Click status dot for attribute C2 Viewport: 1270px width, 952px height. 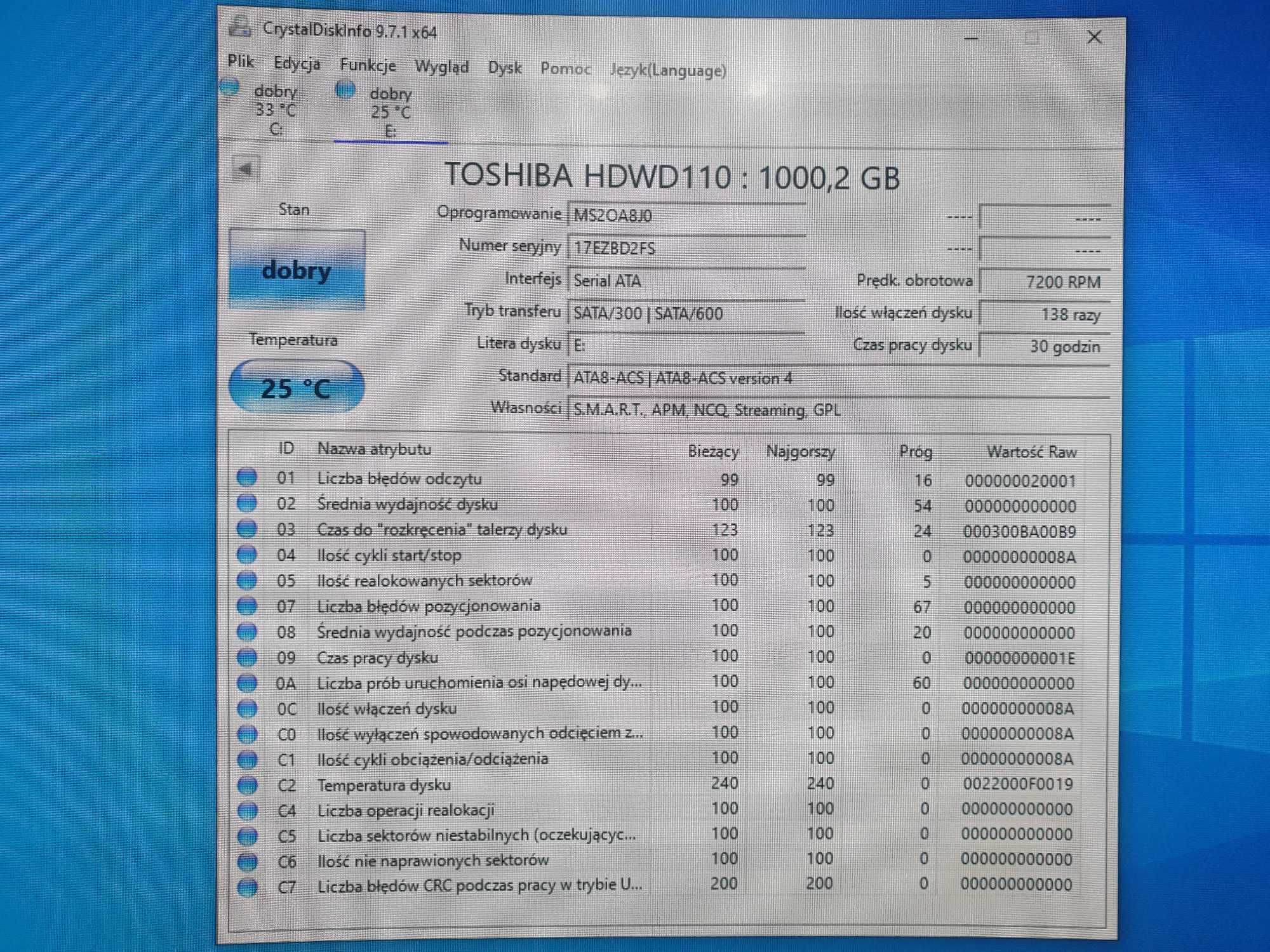point(247,784)
